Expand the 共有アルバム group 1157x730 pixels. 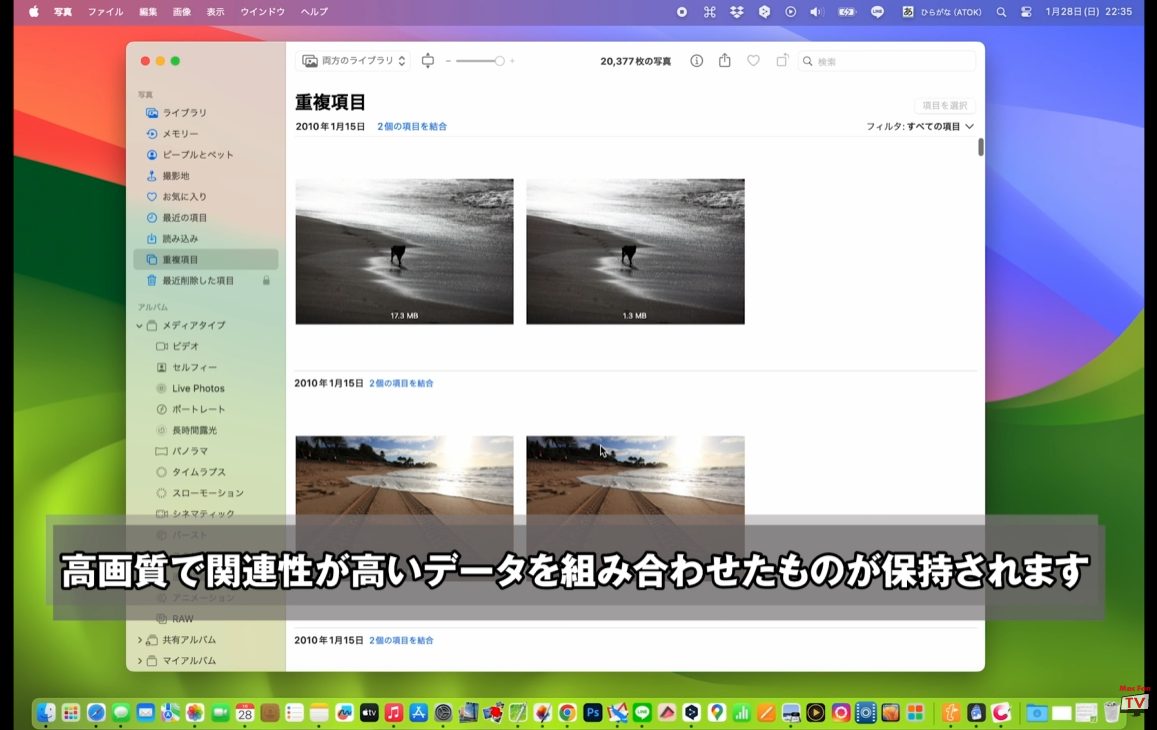[x=139, y=640]
